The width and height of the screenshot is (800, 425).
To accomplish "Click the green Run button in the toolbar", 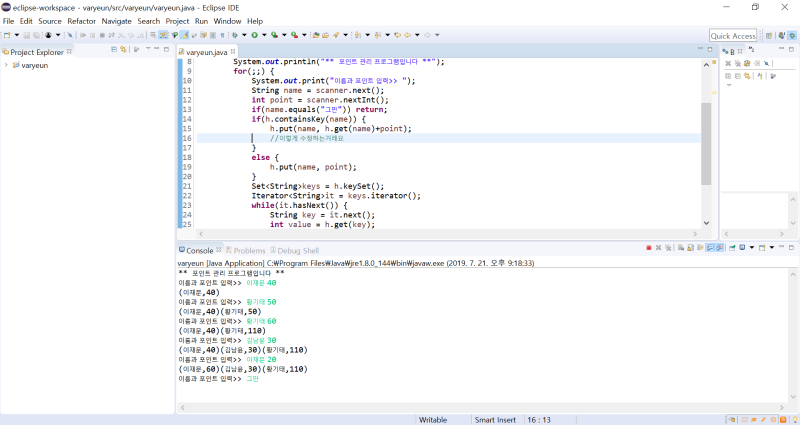I will [x=254, y=35].
